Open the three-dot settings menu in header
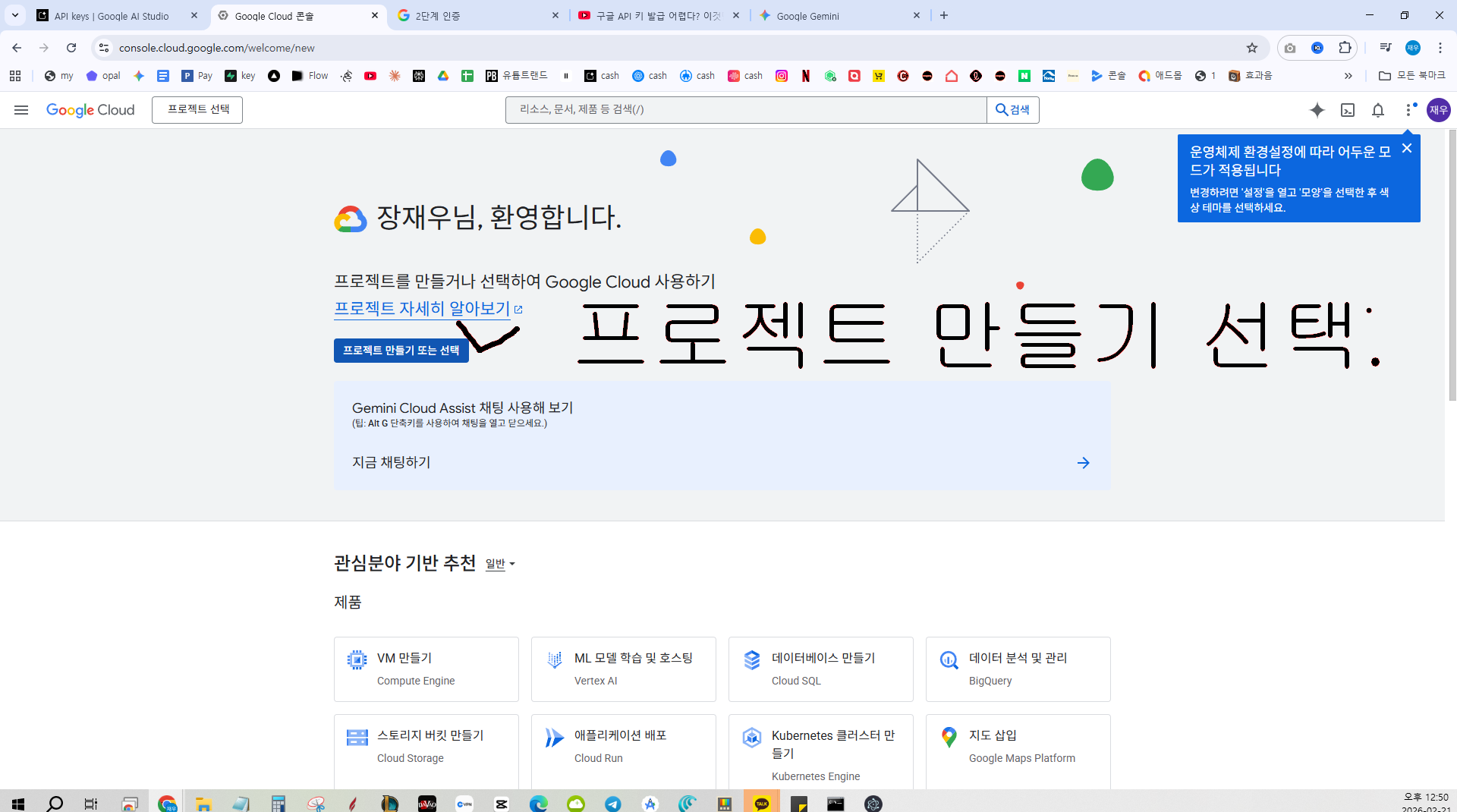This screenshot has width=1457, height=812. [1409, 110]
